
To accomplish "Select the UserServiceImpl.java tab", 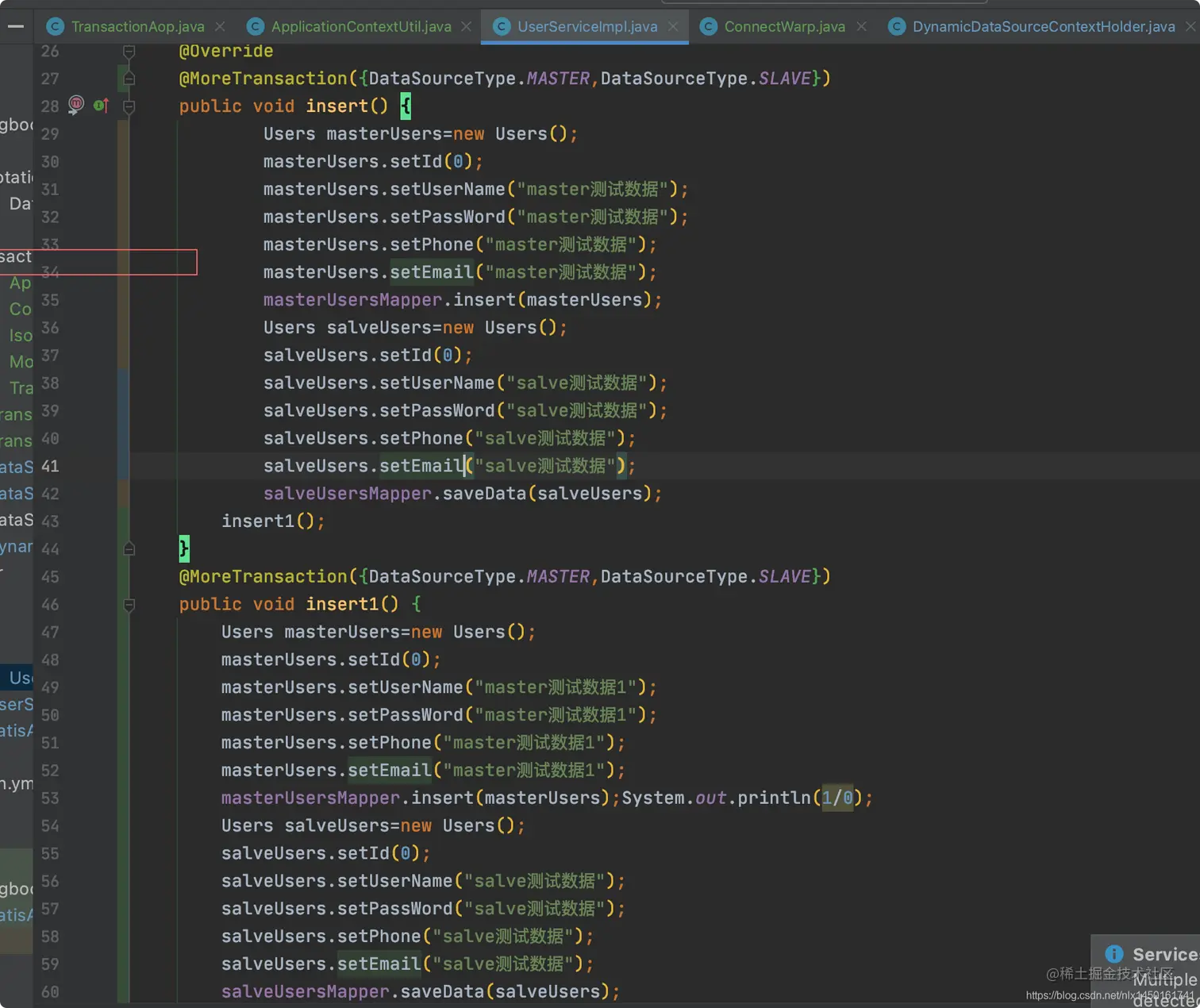I will [x=587, y=26].
